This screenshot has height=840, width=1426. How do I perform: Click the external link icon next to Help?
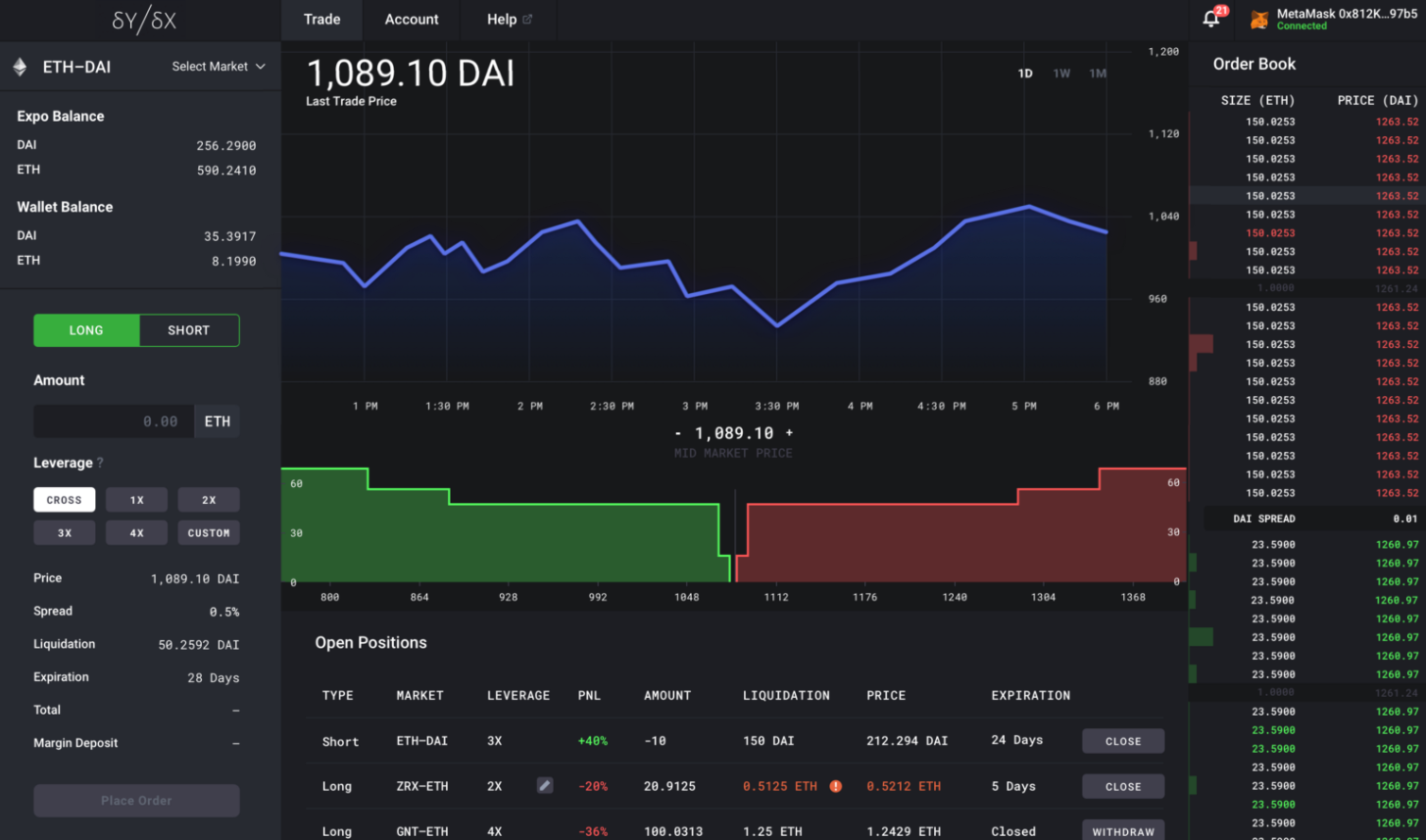pos(525,17)
